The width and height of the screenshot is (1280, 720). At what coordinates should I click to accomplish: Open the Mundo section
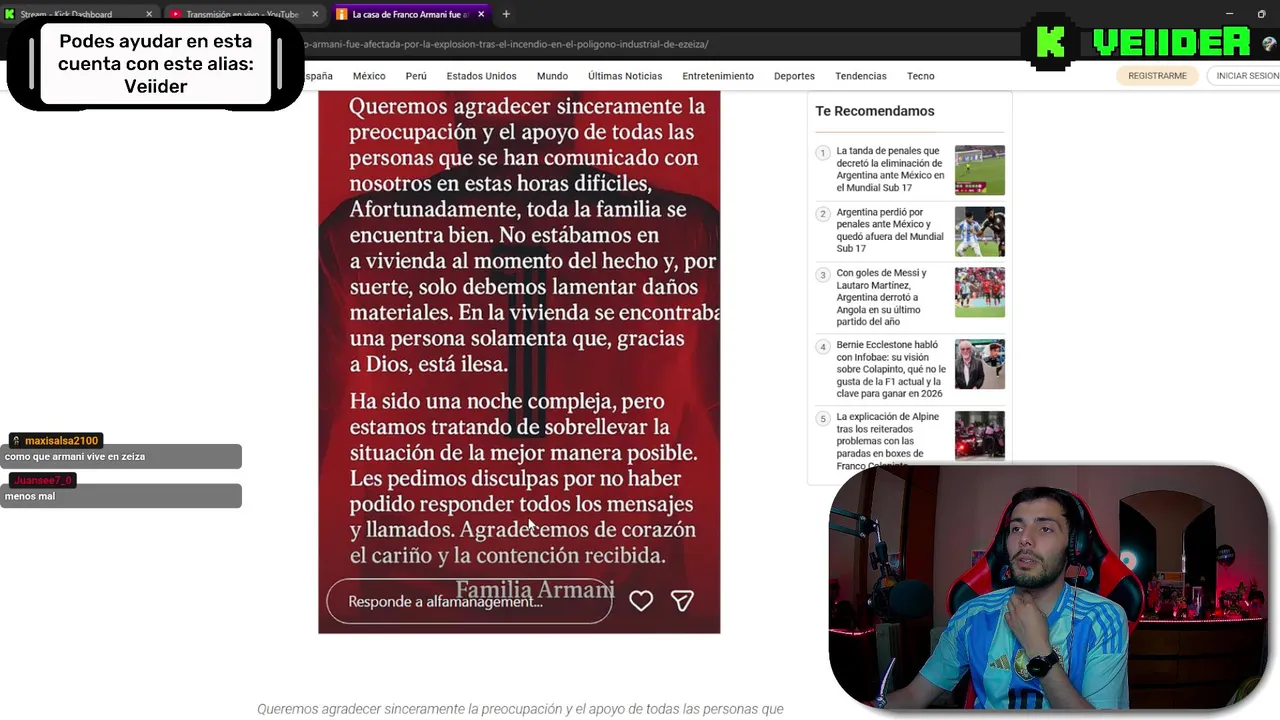[x=552, y=76]
